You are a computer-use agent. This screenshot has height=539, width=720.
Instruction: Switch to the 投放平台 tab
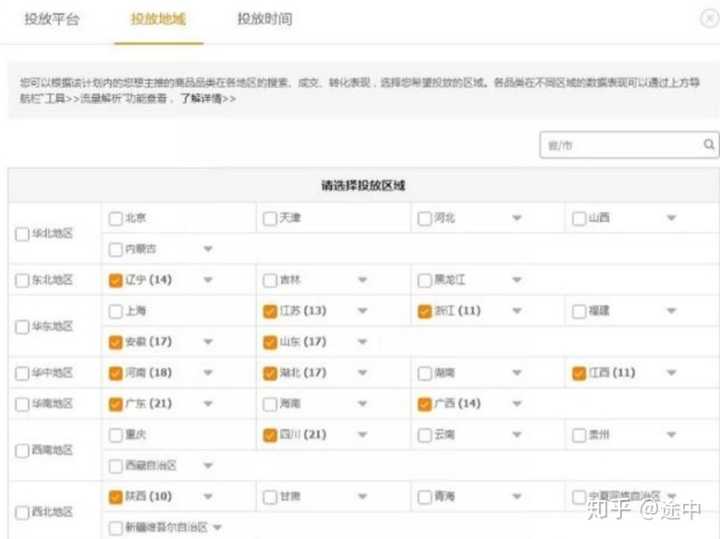coord(52,20)
